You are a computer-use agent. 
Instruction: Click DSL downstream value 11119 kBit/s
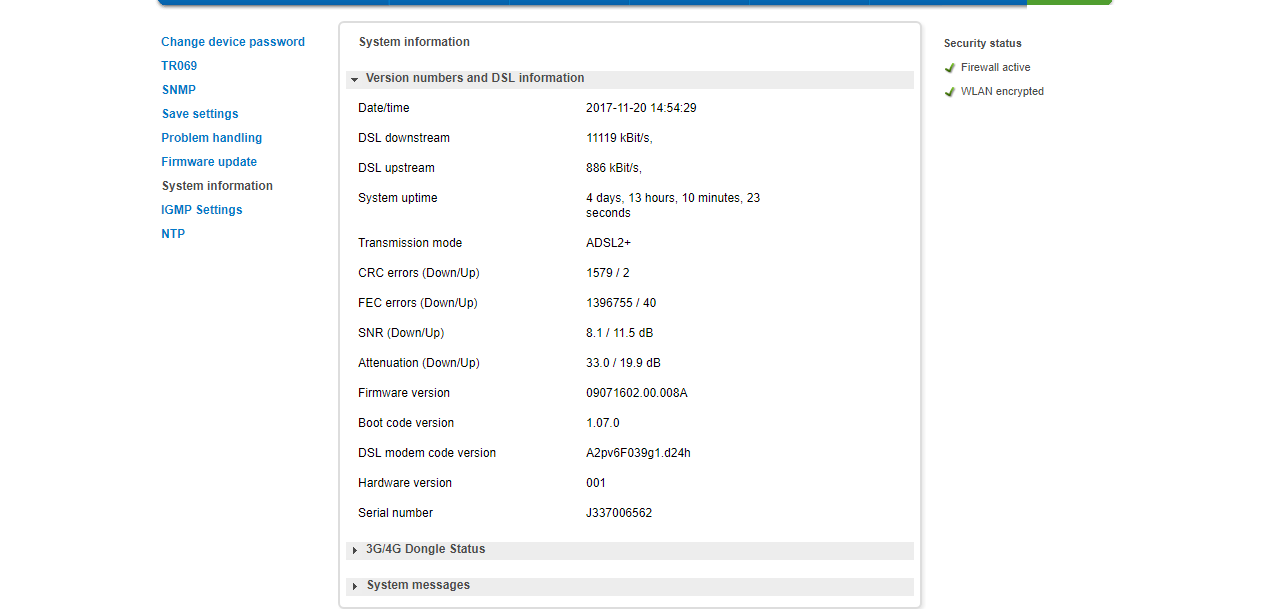pos(619,138)
